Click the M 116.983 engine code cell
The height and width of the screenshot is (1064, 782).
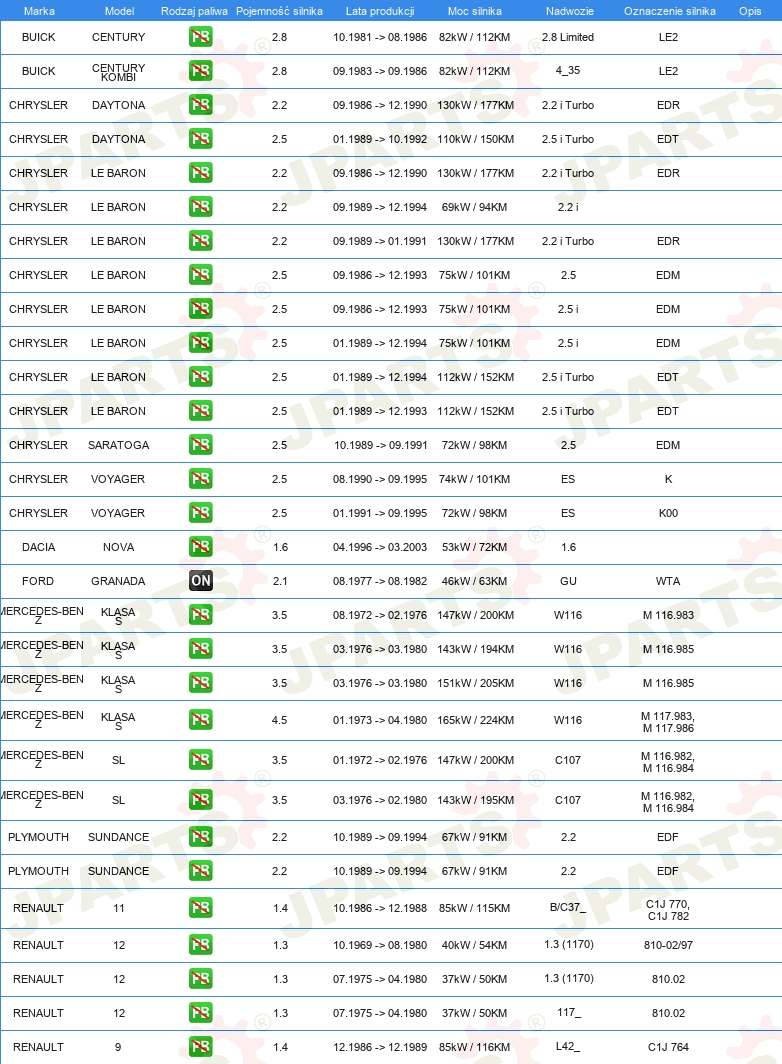668,615
